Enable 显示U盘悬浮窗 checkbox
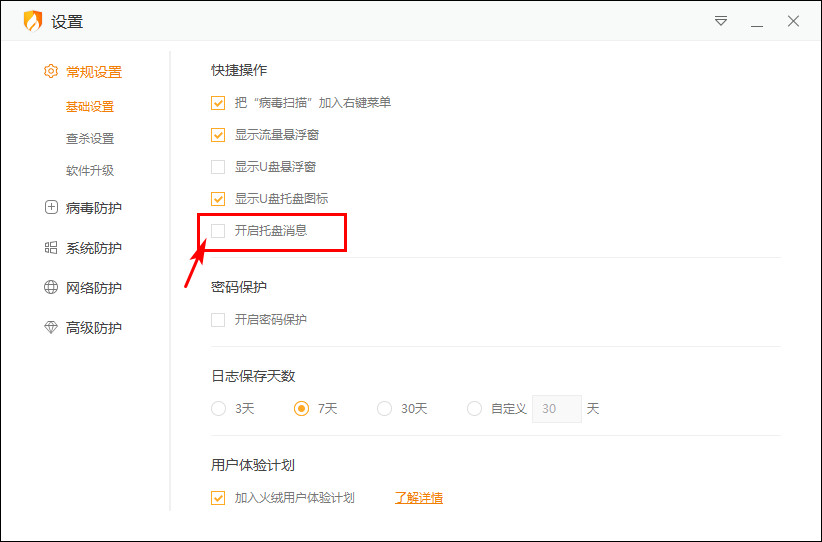This screenshot has height=542, width=822. tap(218, 167)
